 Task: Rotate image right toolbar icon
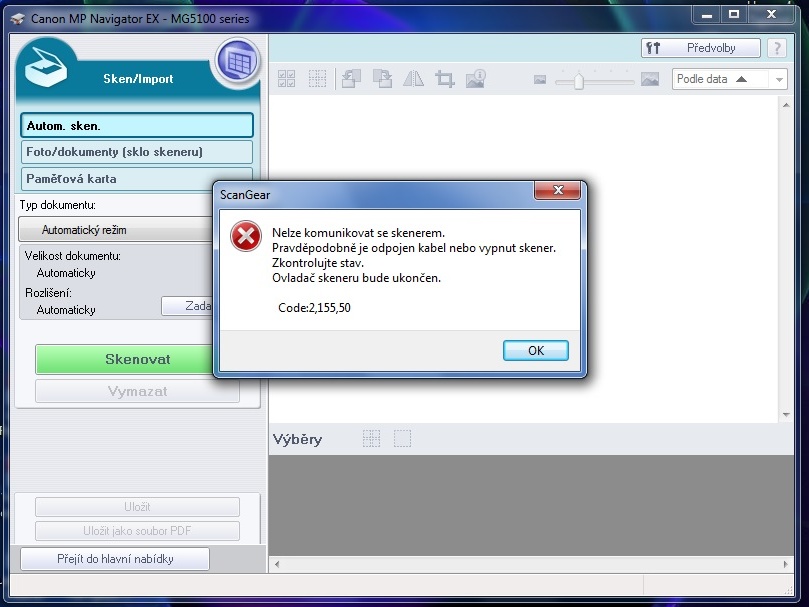(382, 79)
